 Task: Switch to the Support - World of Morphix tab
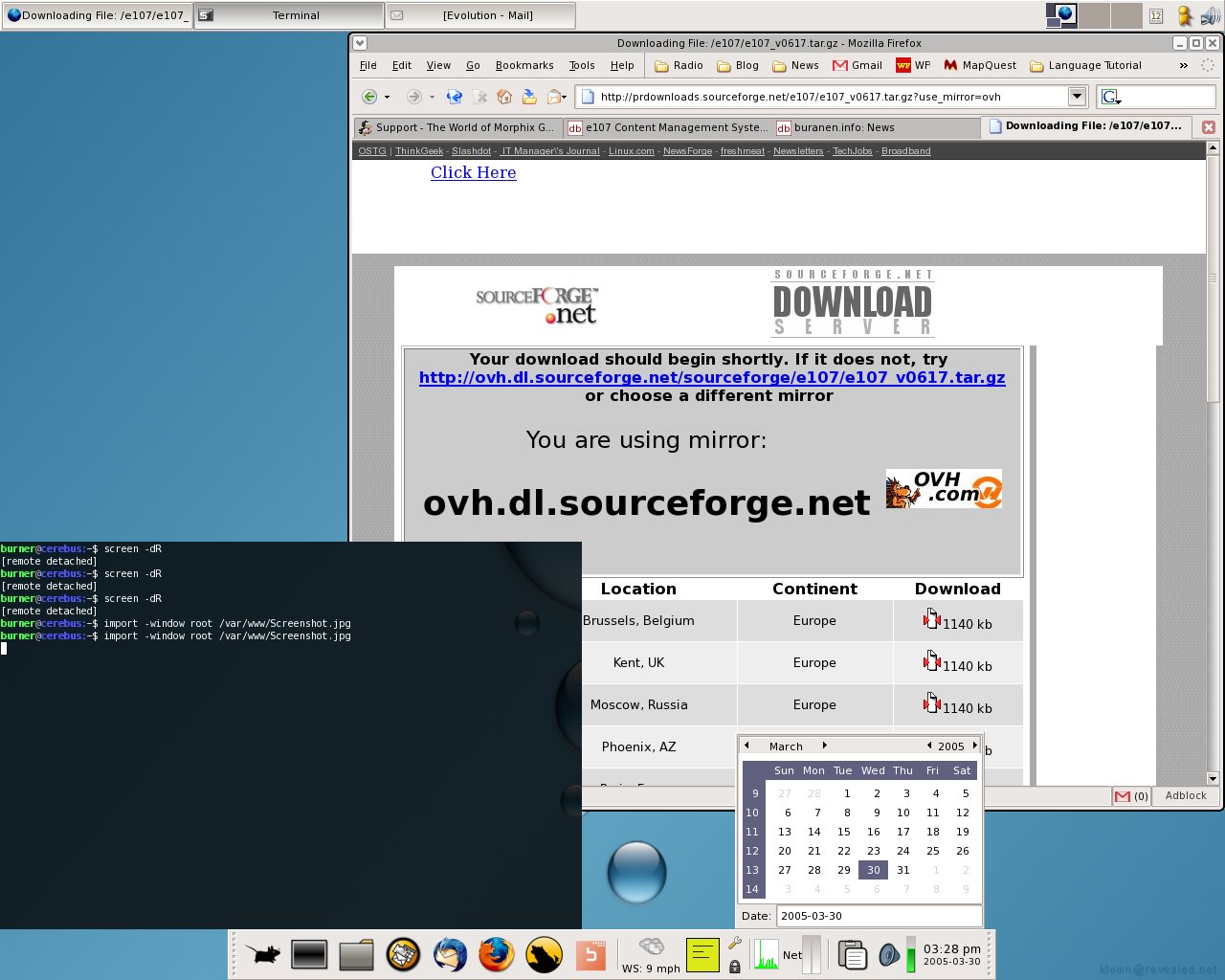pos(457,127)
